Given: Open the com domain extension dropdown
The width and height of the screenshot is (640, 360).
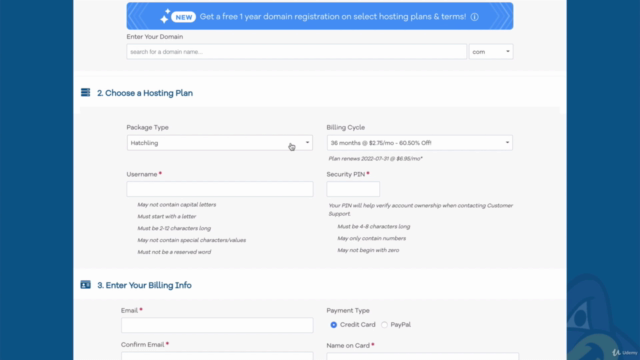Looking at the screenshot, I should coord(491,52).
